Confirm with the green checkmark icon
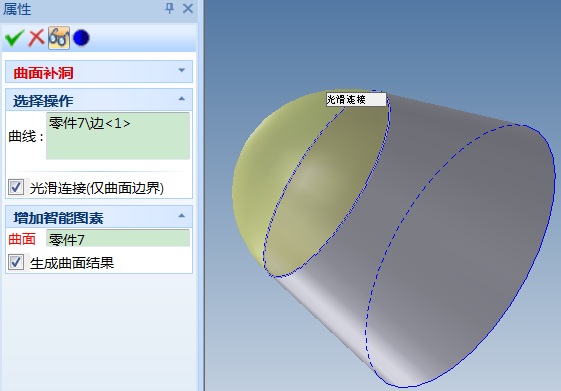The width and height of the screenshot is (561, 391). tap(14, 38)
